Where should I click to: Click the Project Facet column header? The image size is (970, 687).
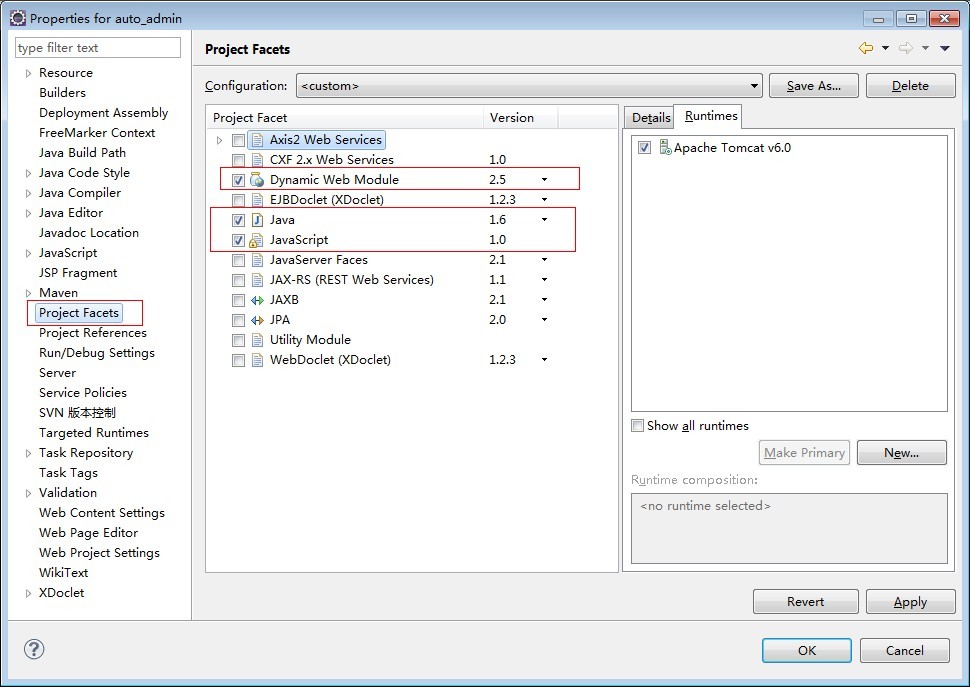(345, 117)
